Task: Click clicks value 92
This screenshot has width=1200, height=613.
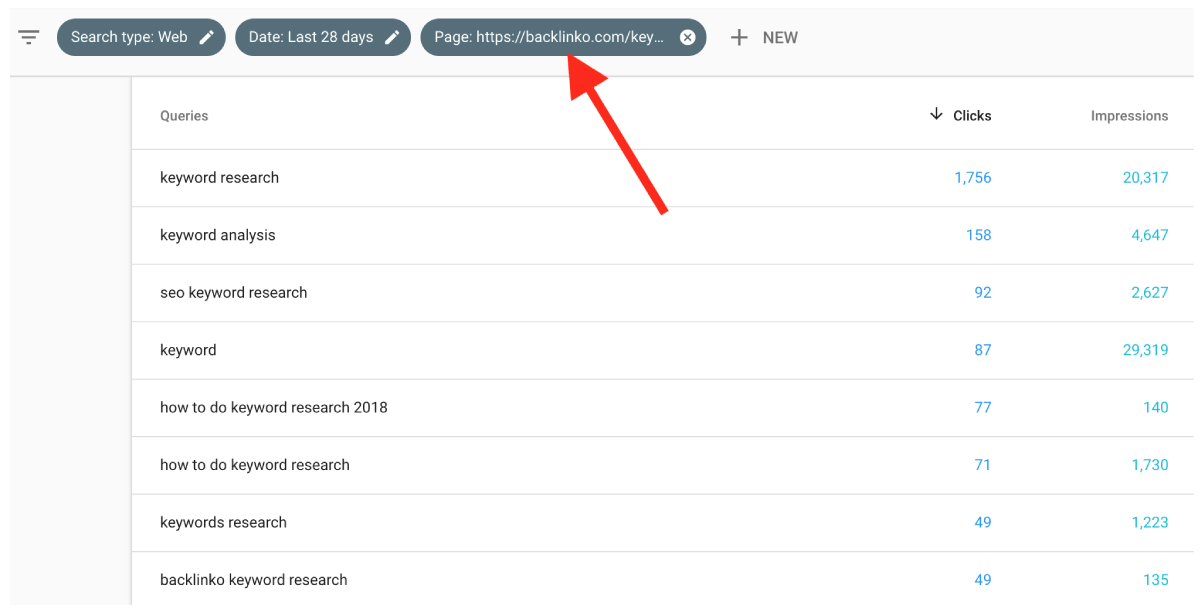Action: click(982, 293)
